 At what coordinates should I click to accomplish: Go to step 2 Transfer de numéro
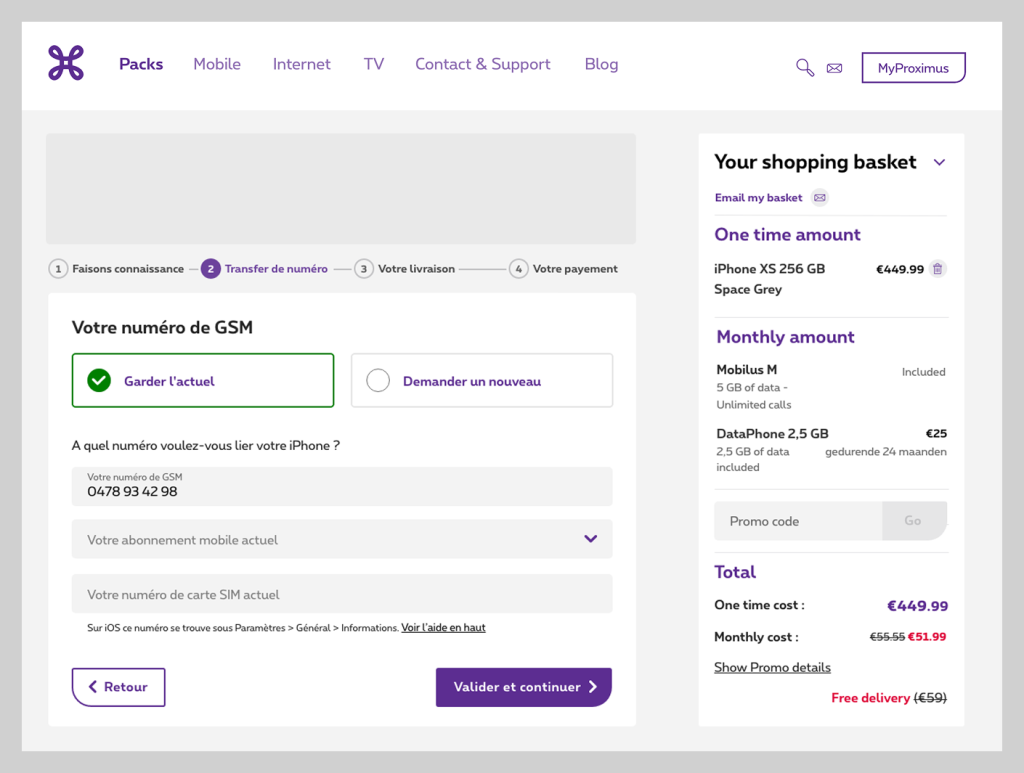point(264,268)
